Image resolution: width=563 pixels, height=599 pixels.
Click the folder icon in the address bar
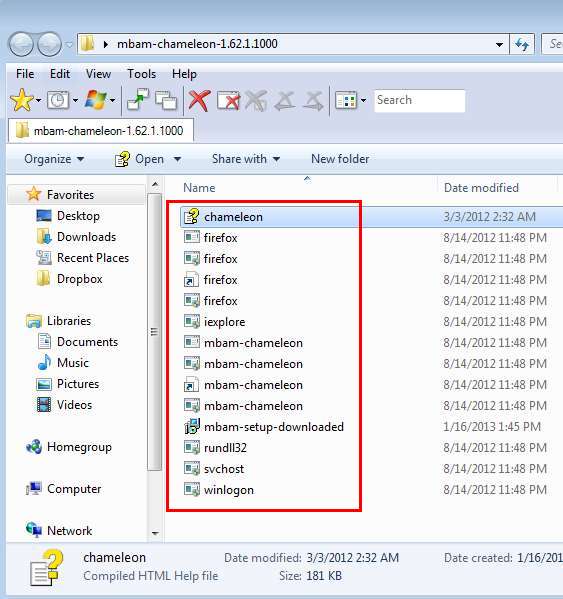[x=87, y=44]
